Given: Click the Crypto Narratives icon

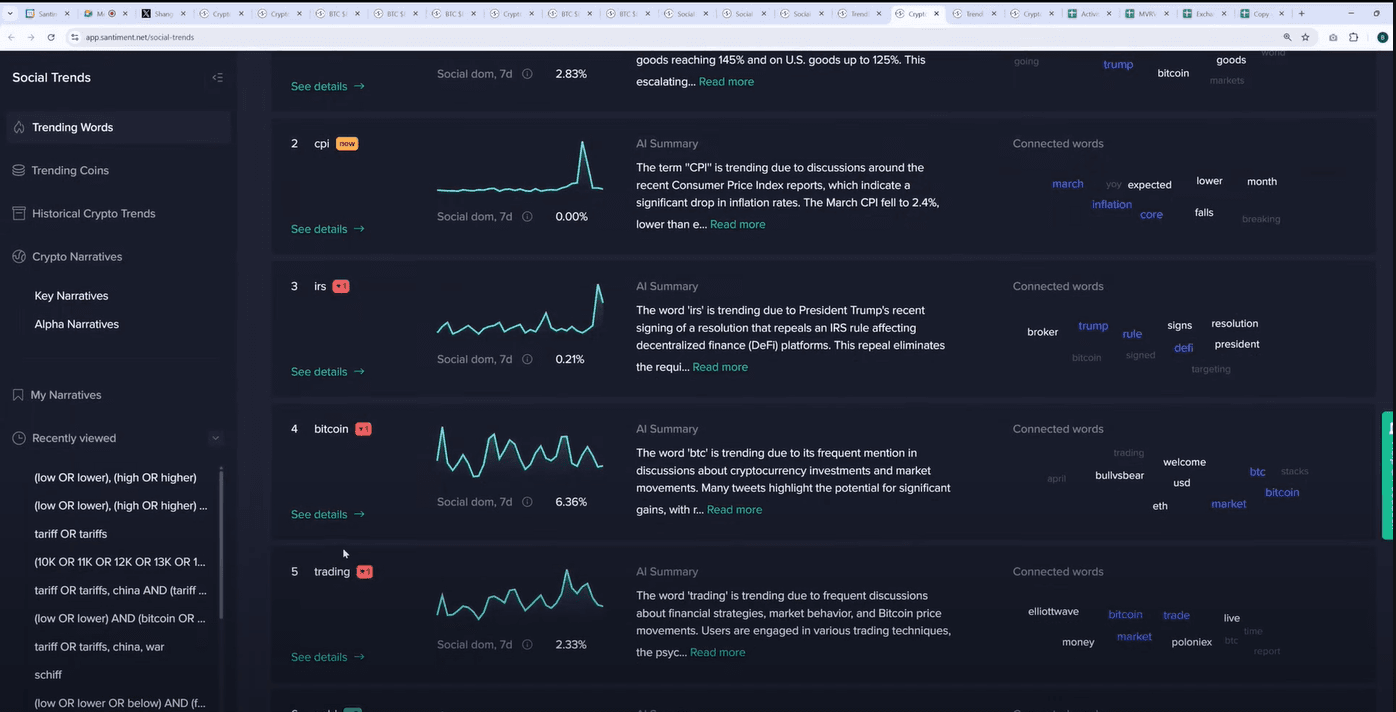Looking at the screenshot, I should (18, 257).
